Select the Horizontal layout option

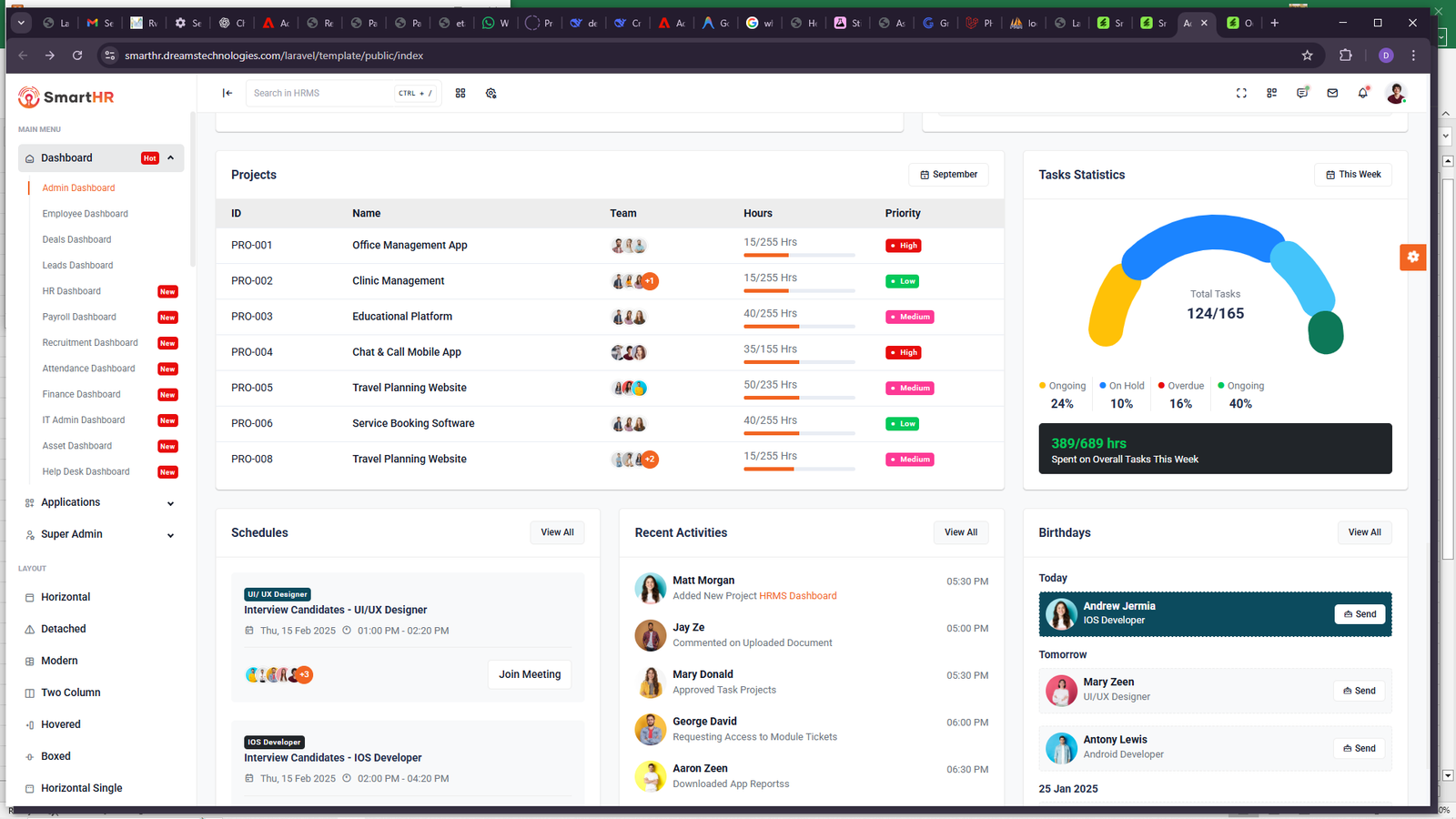click(66, 597)
